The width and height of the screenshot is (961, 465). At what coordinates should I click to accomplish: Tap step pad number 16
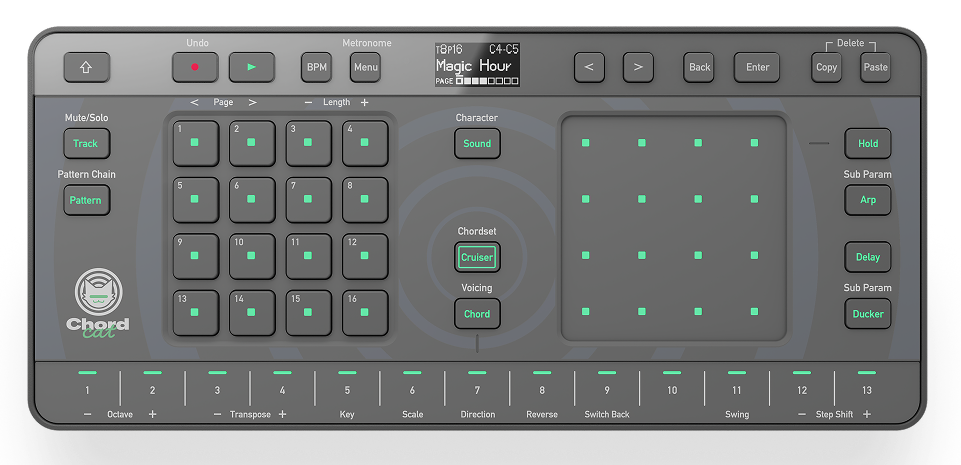click(365, 313)
